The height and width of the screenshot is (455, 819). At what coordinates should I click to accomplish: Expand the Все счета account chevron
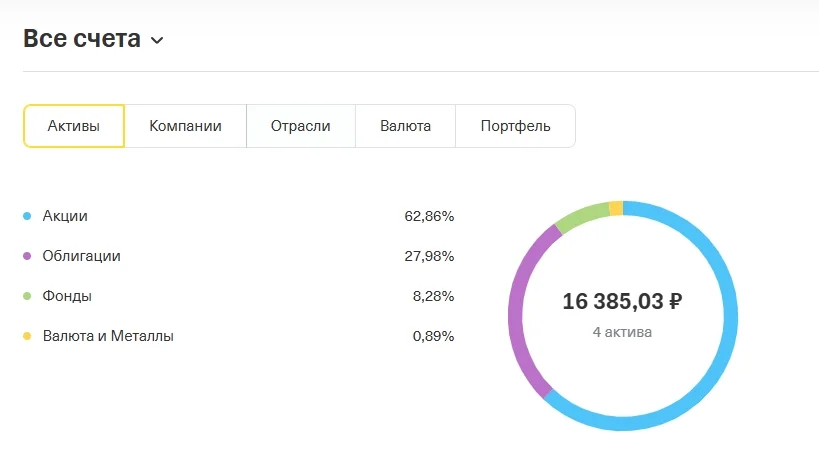point(157,40)
